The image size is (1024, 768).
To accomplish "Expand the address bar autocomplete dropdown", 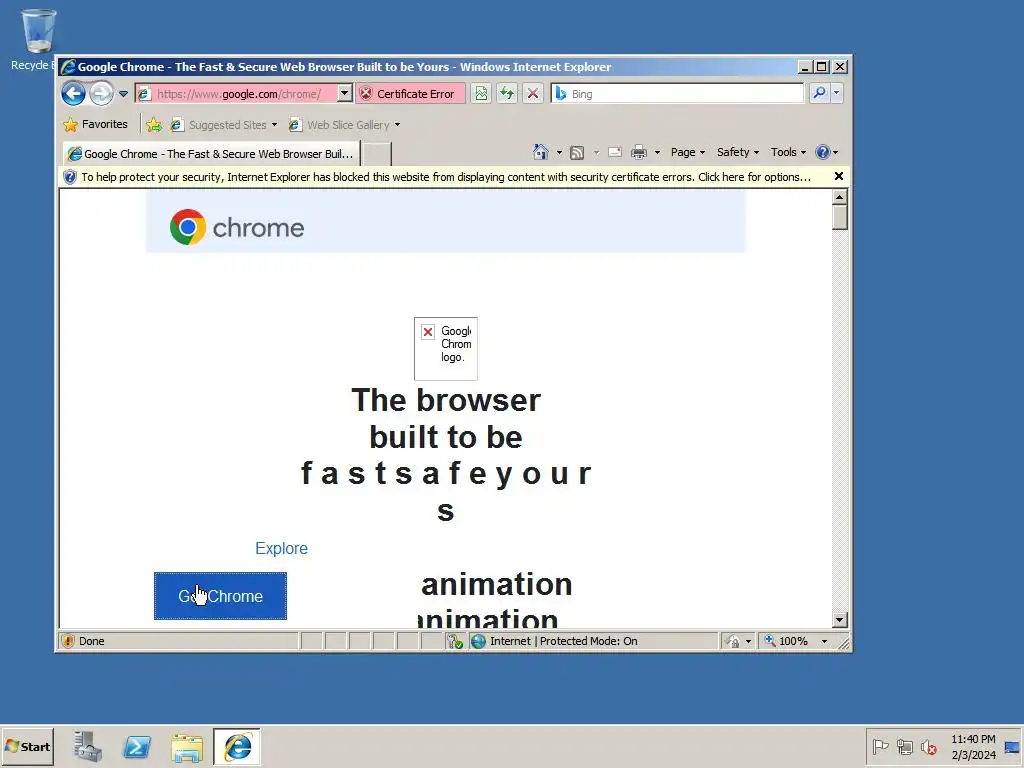I will pos(345,93).
